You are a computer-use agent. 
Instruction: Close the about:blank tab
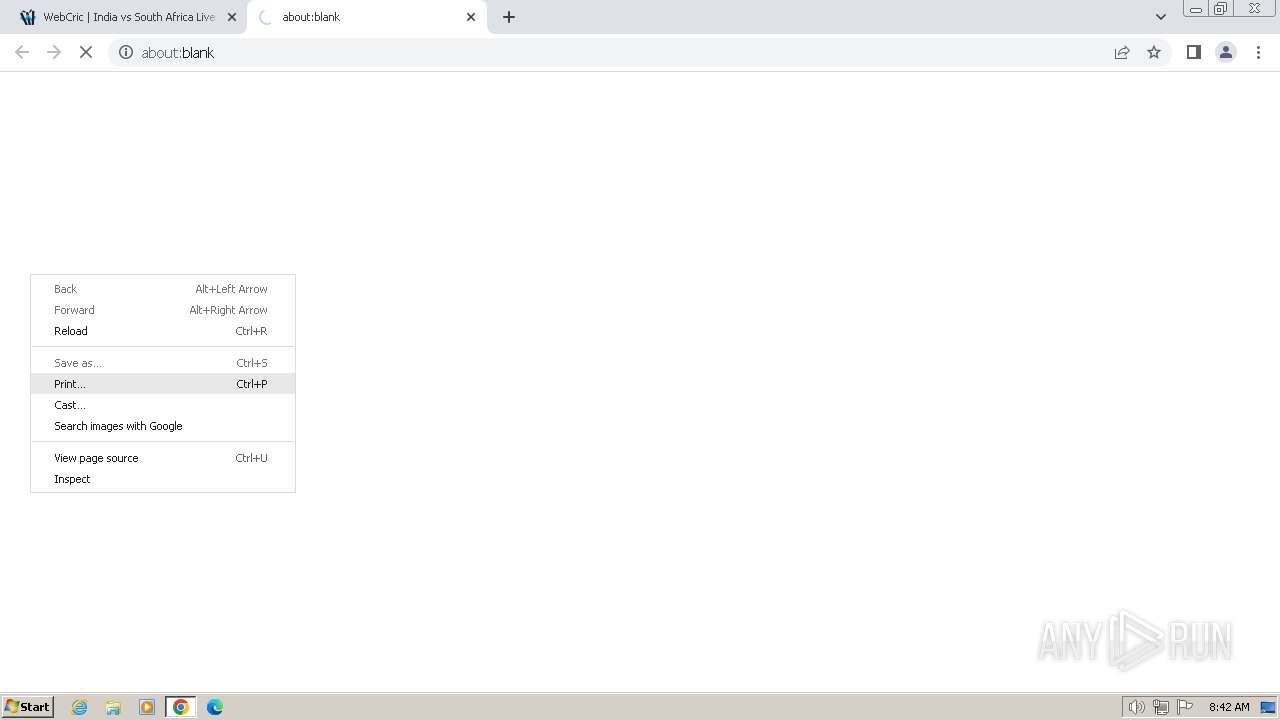471,17
